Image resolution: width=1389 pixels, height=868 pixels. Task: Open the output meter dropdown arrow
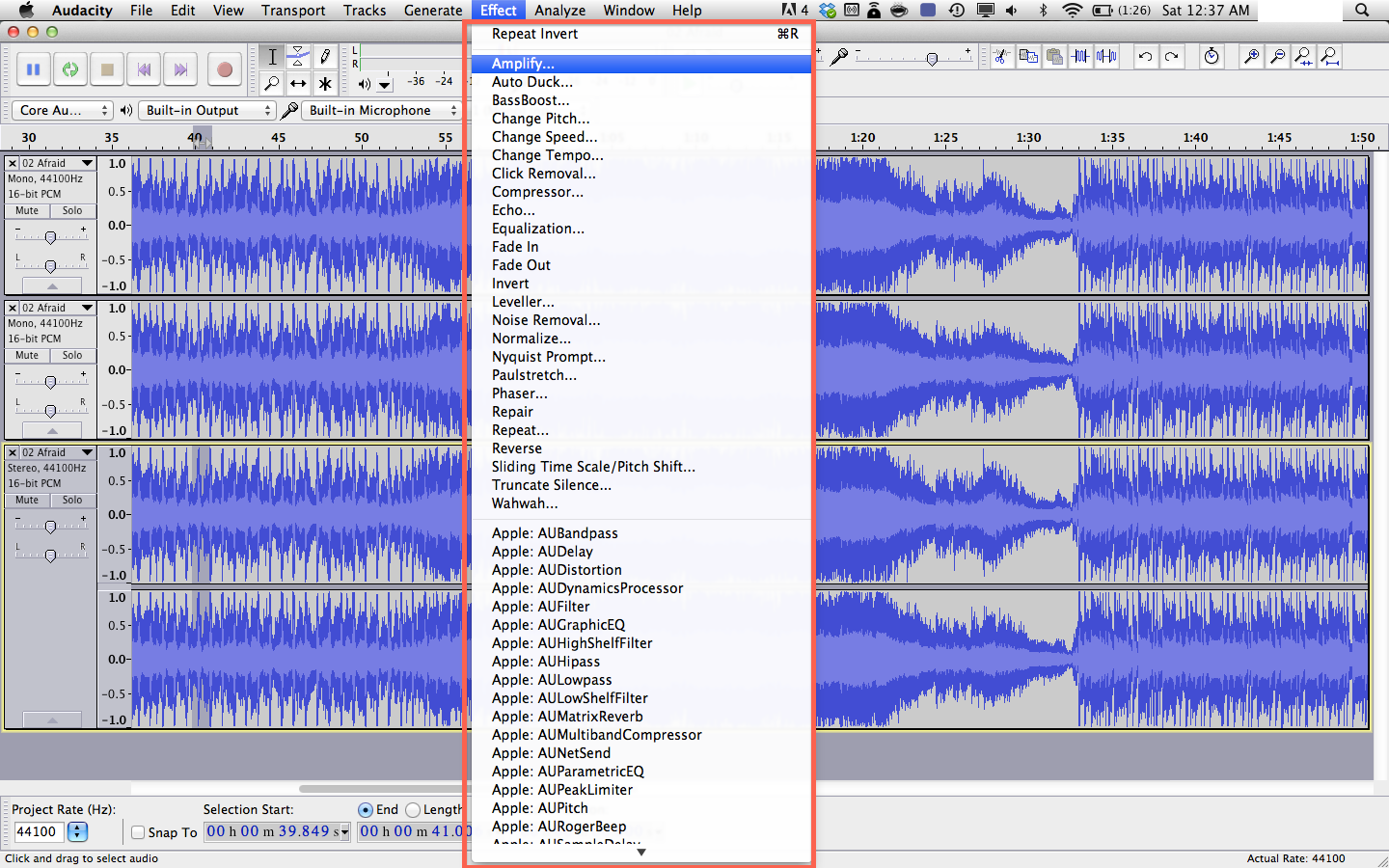coord(384,85)
